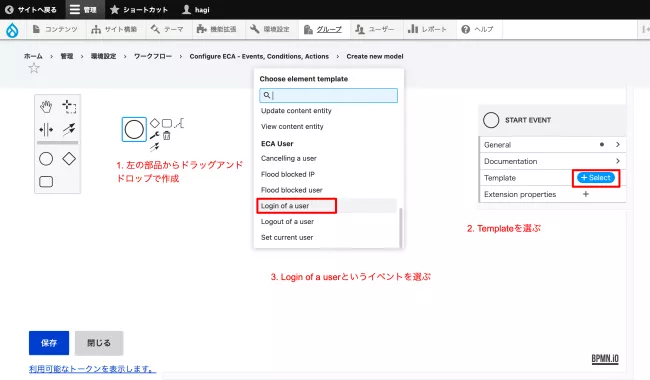The image size is (650, 380).
Task: Delete element with trash icon
Action: [x=167, y=135]
